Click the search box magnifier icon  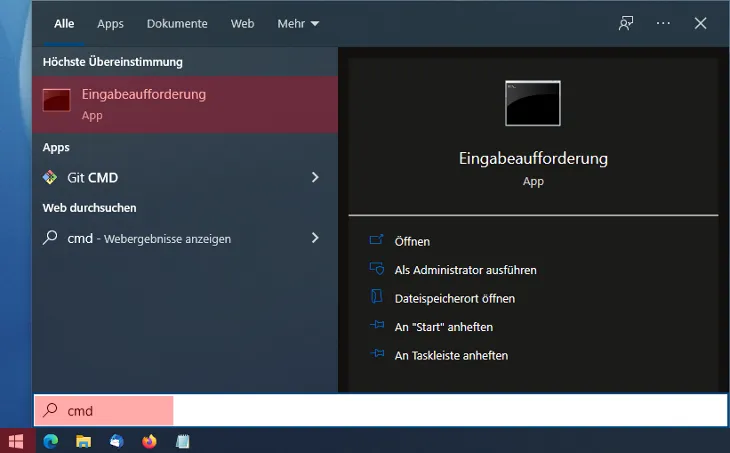[x=50, y=410]
